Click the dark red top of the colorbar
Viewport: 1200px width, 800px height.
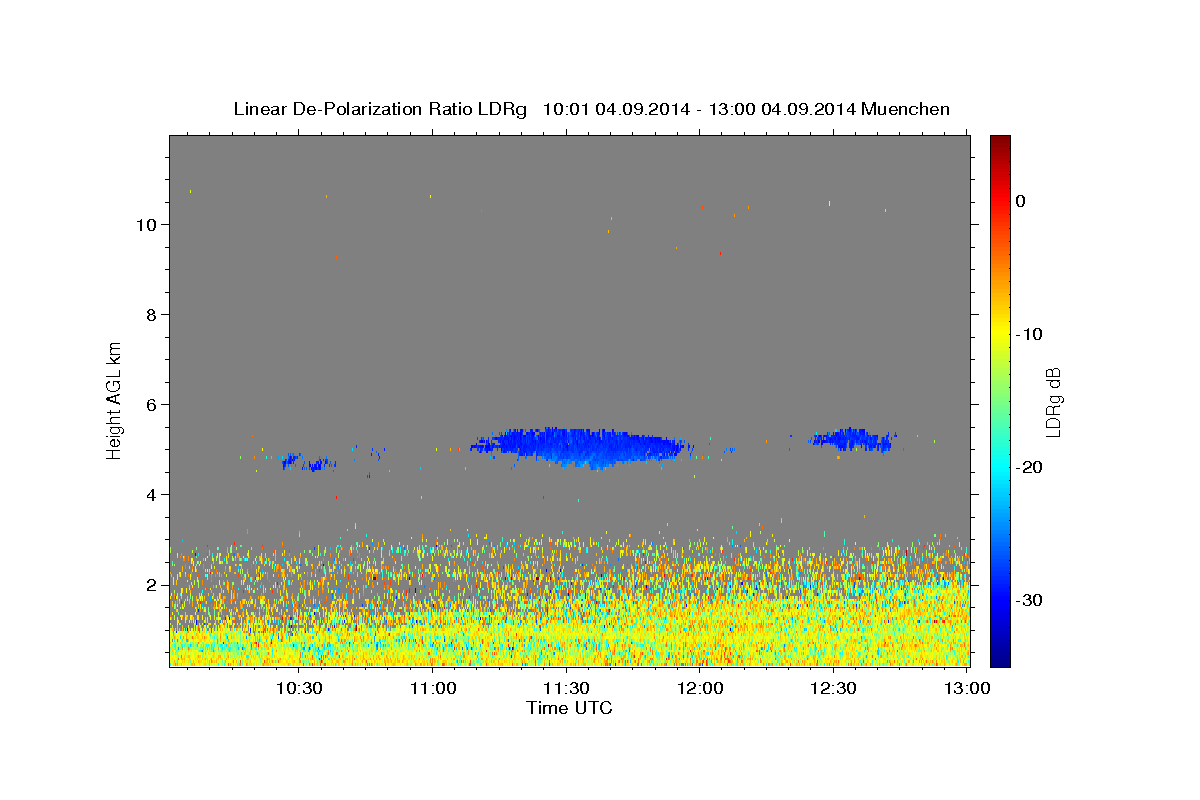pyautogui.click(x=1000, y=145)
